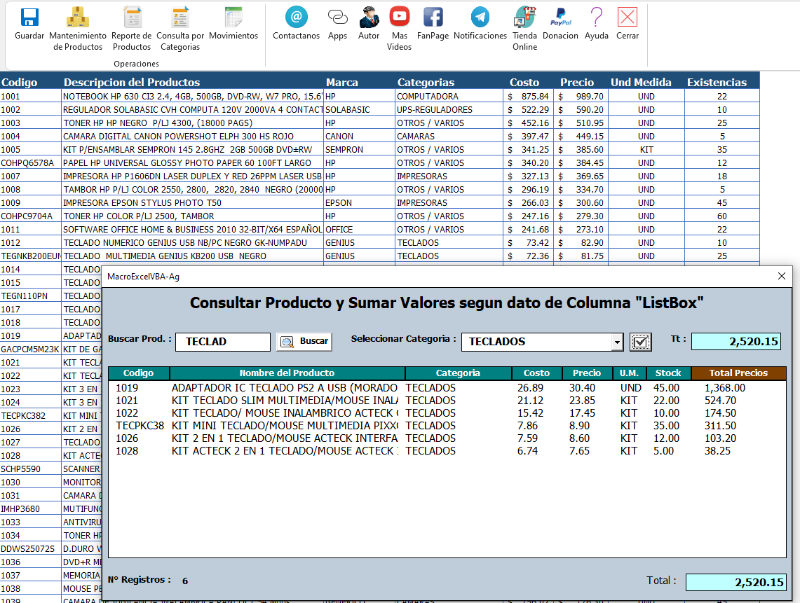The image size is (800, 603).
Task: Select cell GACPCM5M23K code
Action: pos(31,349)
